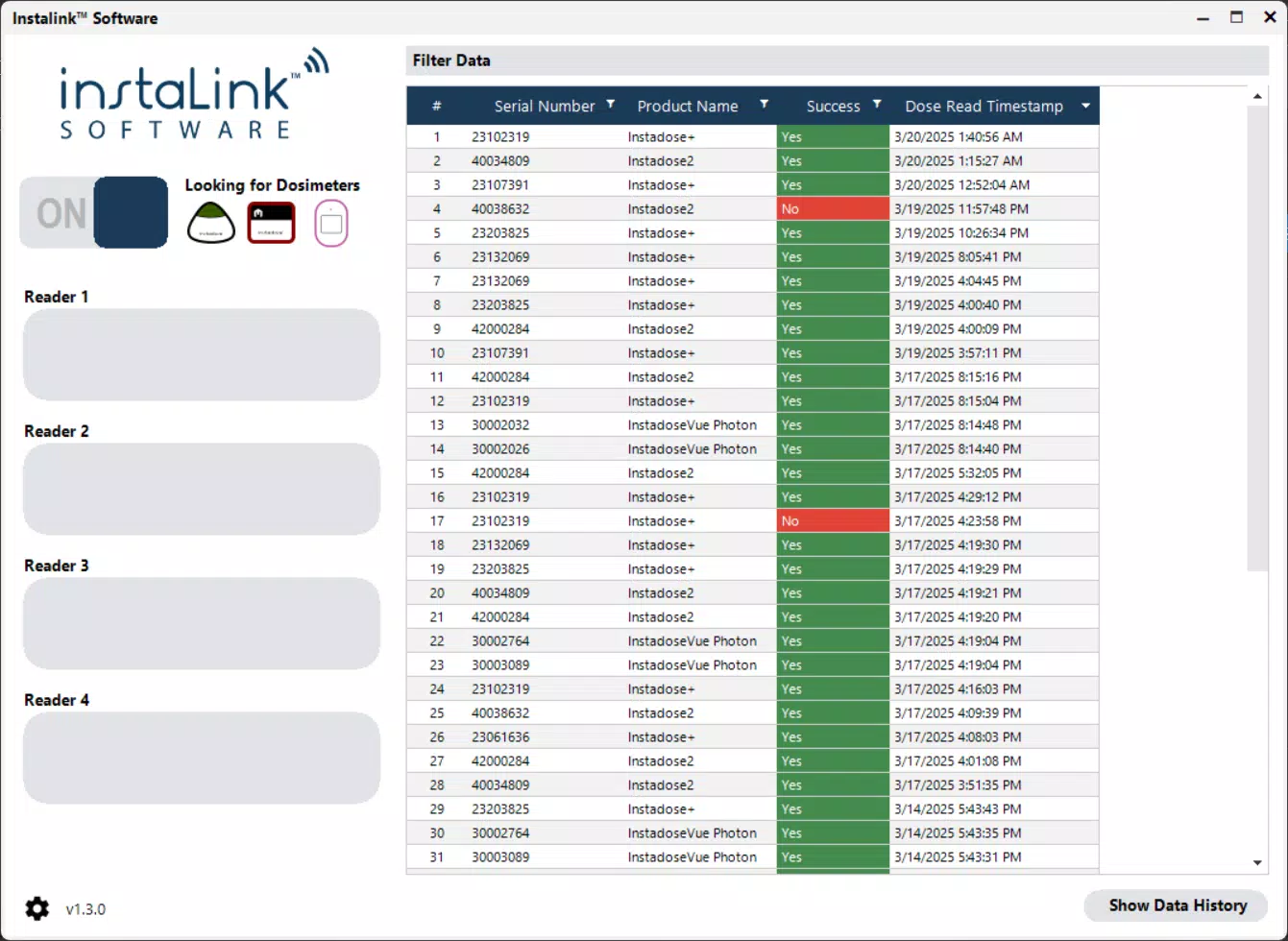Select serial 30002026 in row 14
This screenshot has height=941, width=1288.
click(x=500, y=448)
